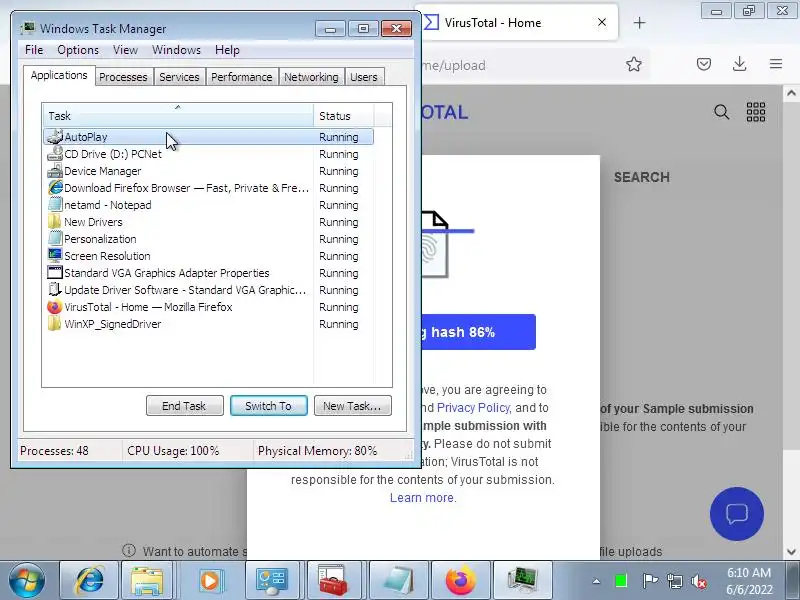Sort by the Task column header
The height and width of the screenshot is (600, 800).
[x=178, y=116]
